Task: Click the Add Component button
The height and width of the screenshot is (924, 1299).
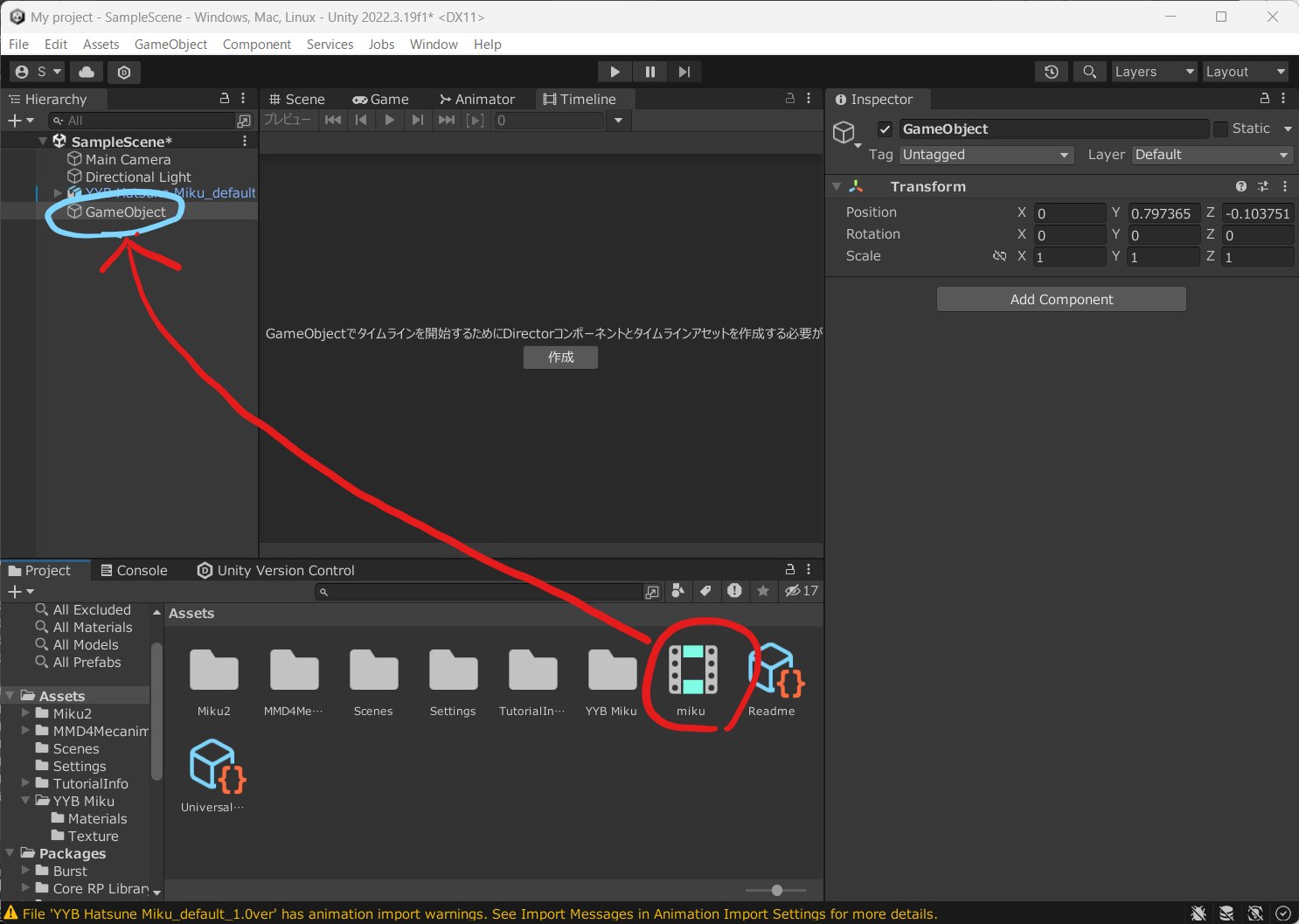Action: pos(1061,299)
